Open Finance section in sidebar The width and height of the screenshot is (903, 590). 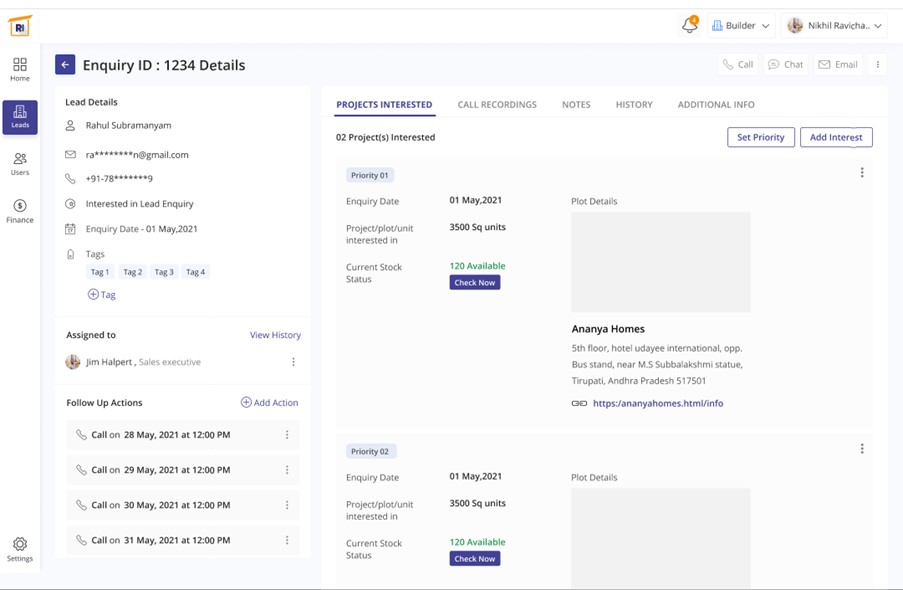click(x=20, y=211)
